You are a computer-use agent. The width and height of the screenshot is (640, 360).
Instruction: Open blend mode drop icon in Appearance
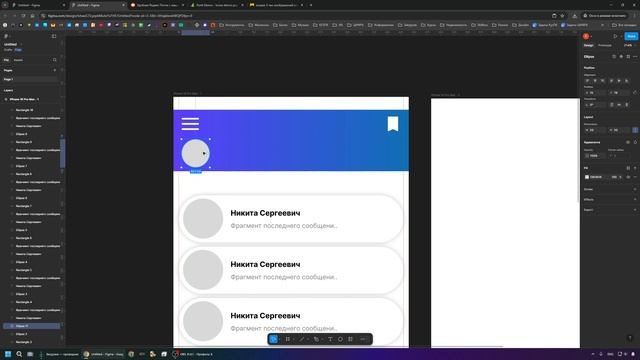(635, 142)
